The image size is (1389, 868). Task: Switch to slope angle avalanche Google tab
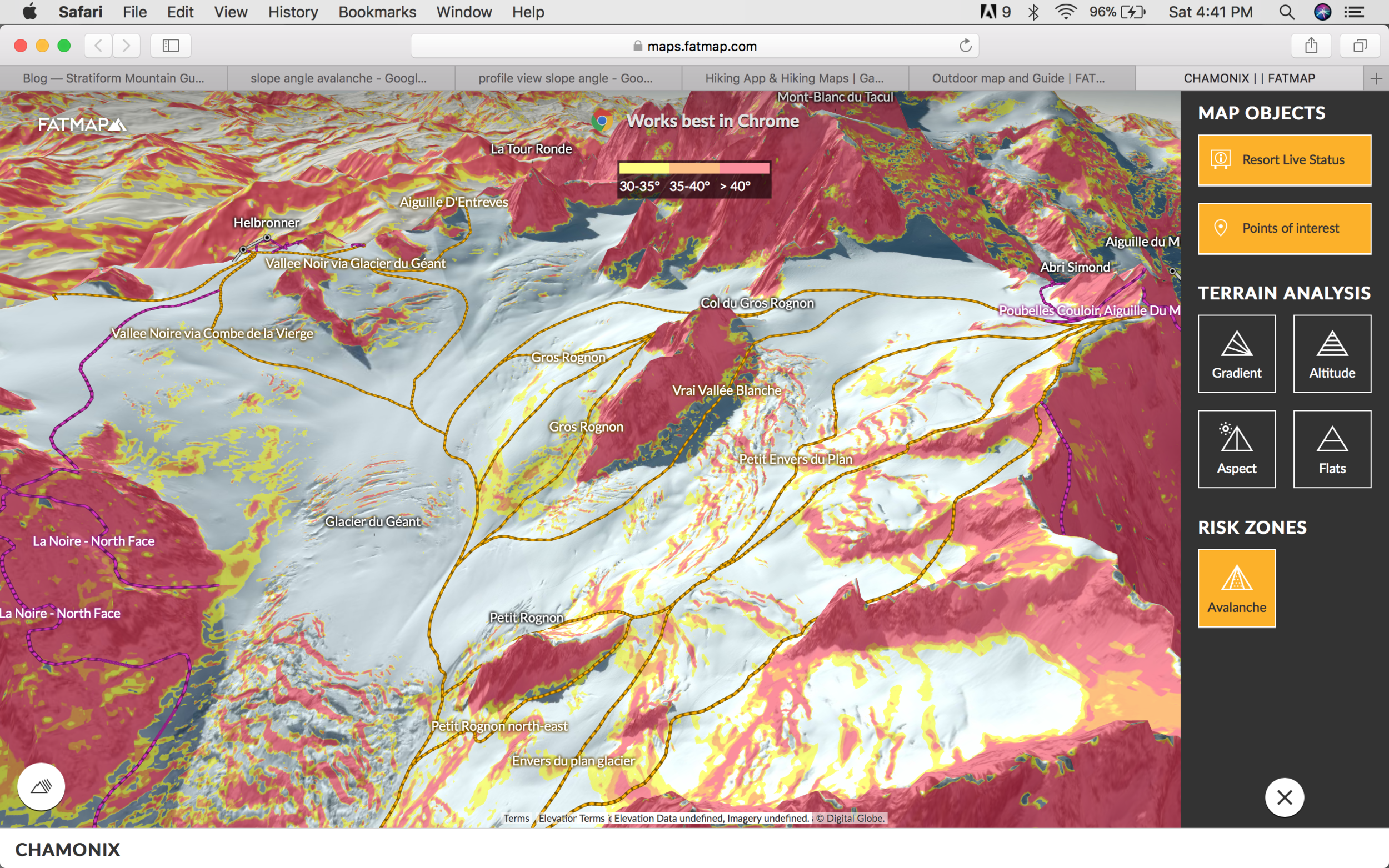(341, 78)
